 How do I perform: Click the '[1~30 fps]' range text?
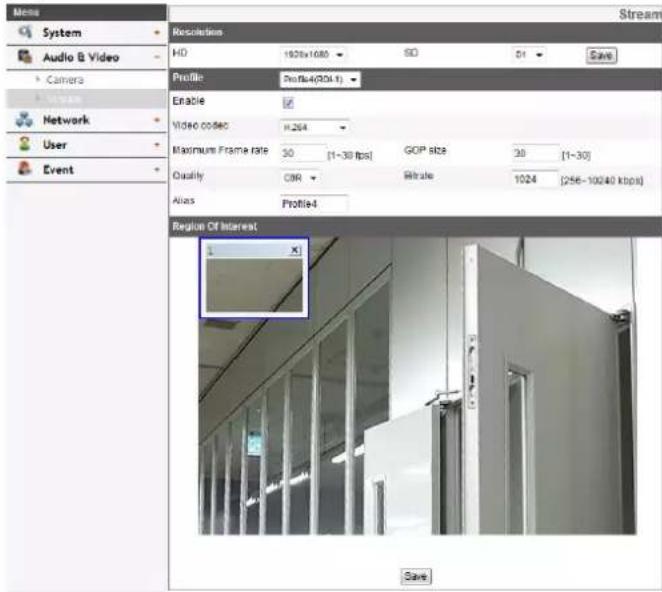350,156
